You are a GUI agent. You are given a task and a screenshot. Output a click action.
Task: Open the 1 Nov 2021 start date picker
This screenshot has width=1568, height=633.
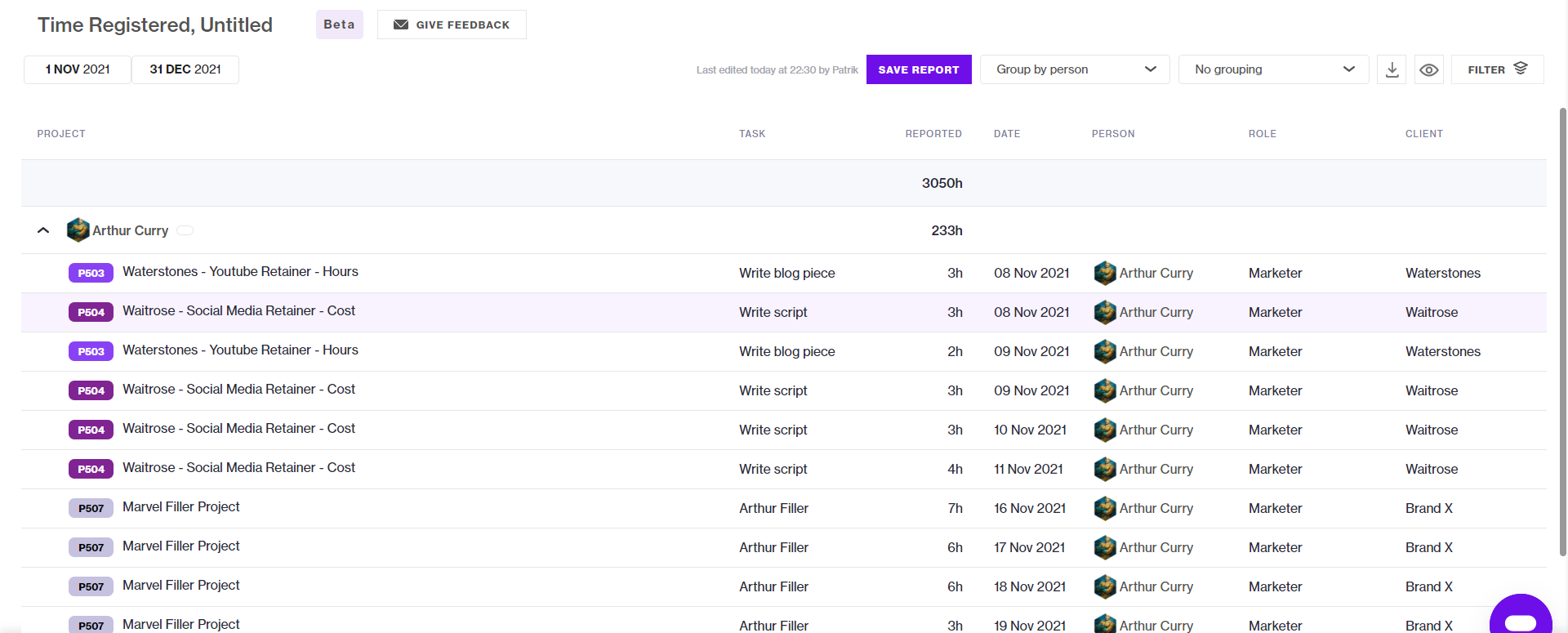click(x=78, y=69)
